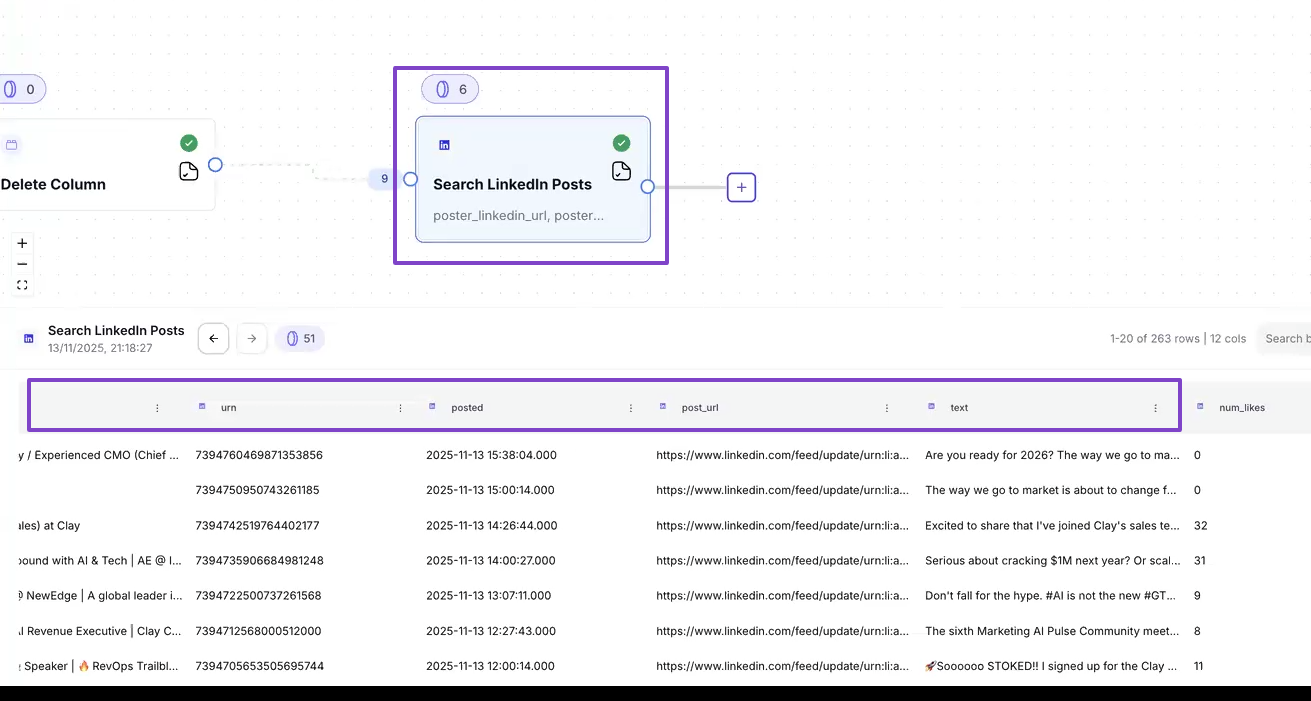This screenshot has width=1311, height=701.
Task: Click urn cell 7394705653505695744
Action: click(x=259, y=666)
